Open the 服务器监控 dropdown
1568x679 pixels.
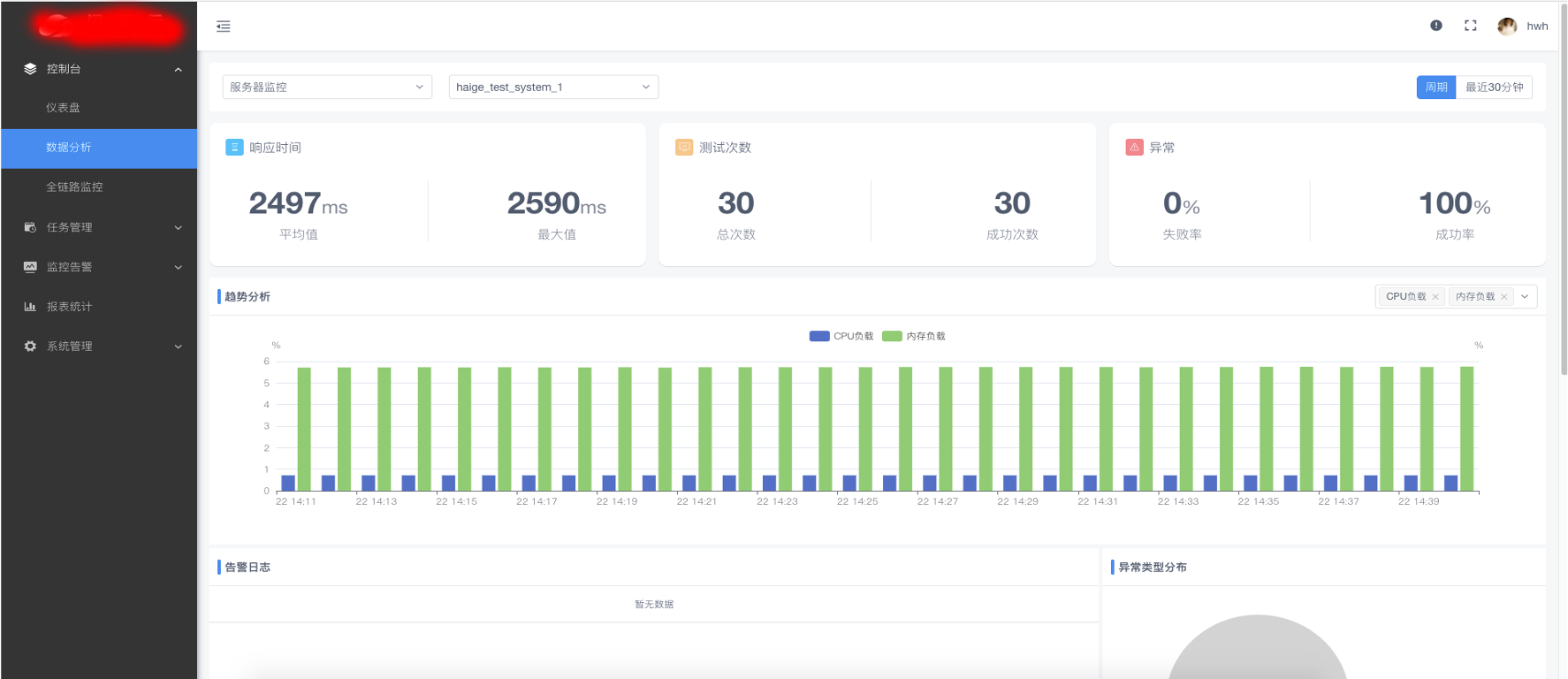(x=327, y=87)
